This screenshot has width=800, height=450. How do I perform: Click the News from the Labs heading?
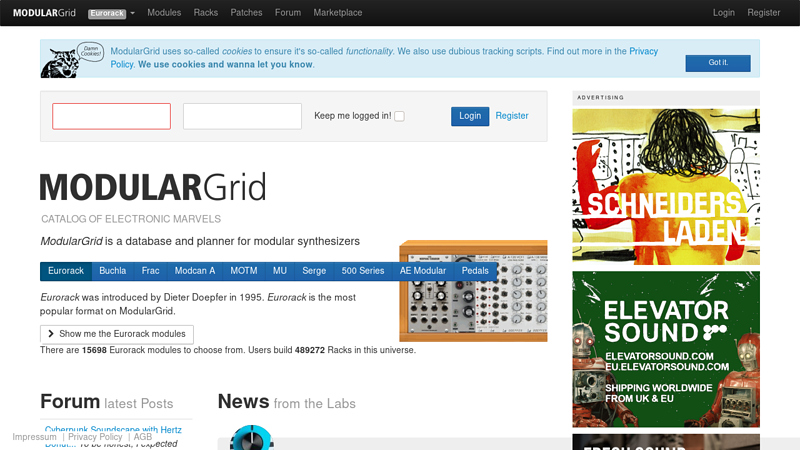[287, 403]
